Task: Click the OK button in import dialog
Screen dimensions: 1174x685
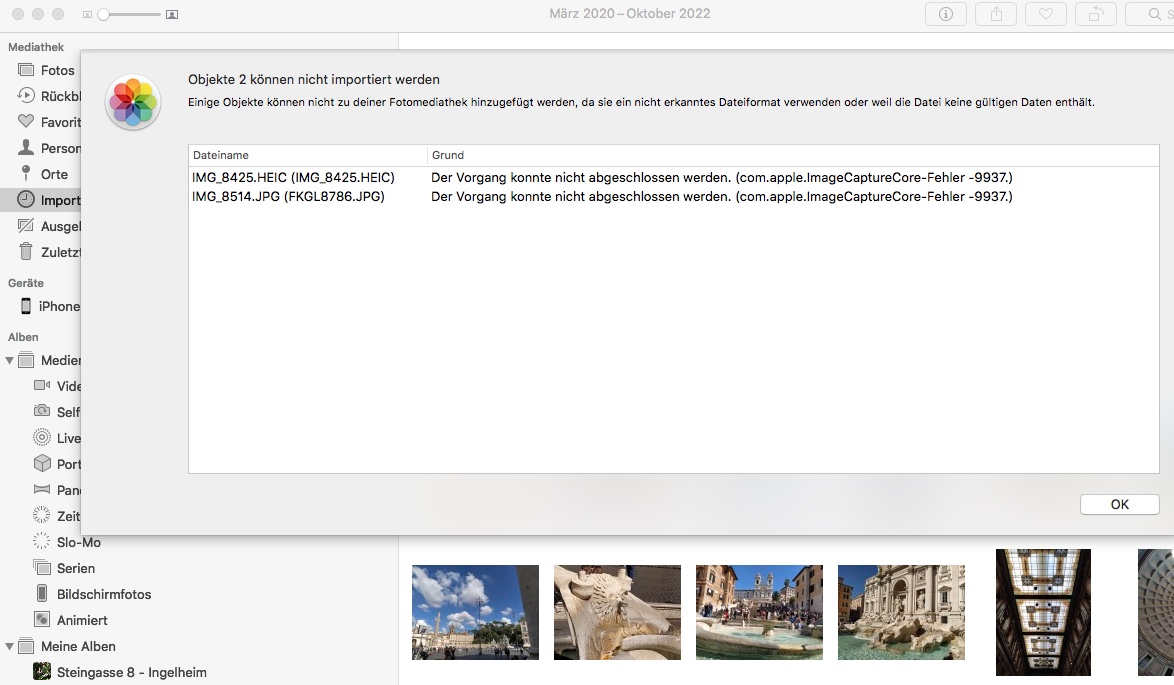Action: [x=1119, y=505]
